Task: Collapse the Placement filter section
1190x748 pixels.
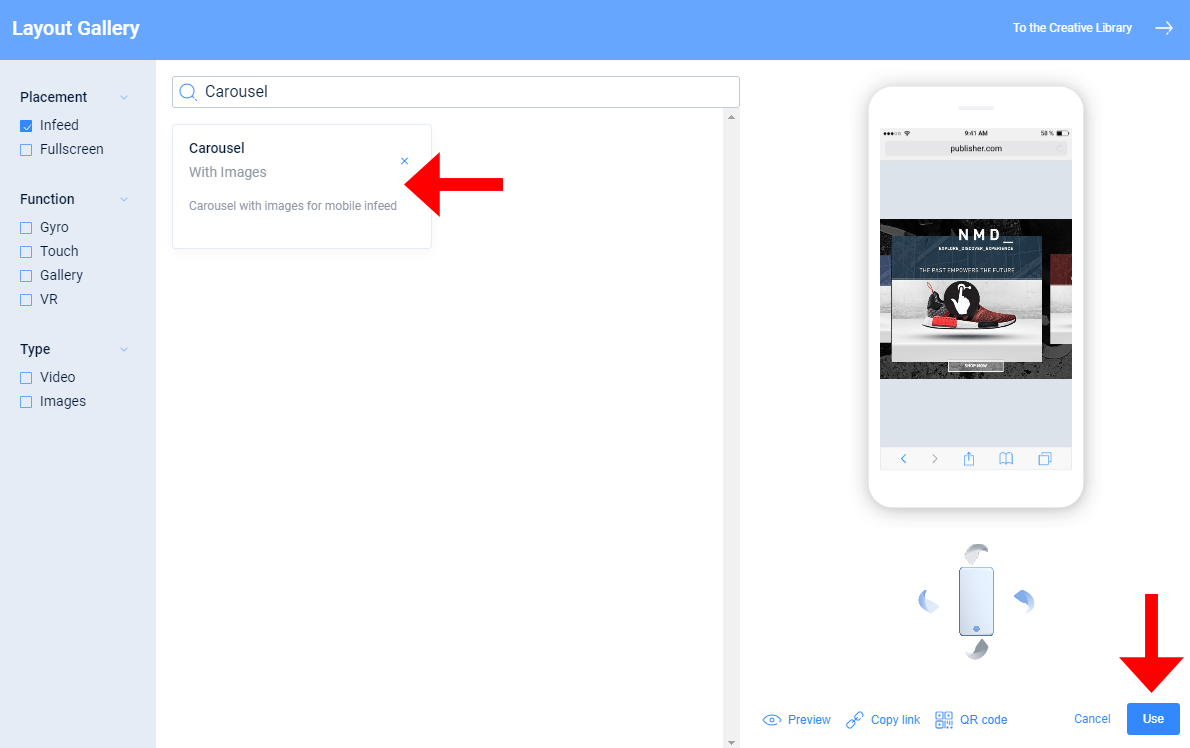Action: point(124,98)
